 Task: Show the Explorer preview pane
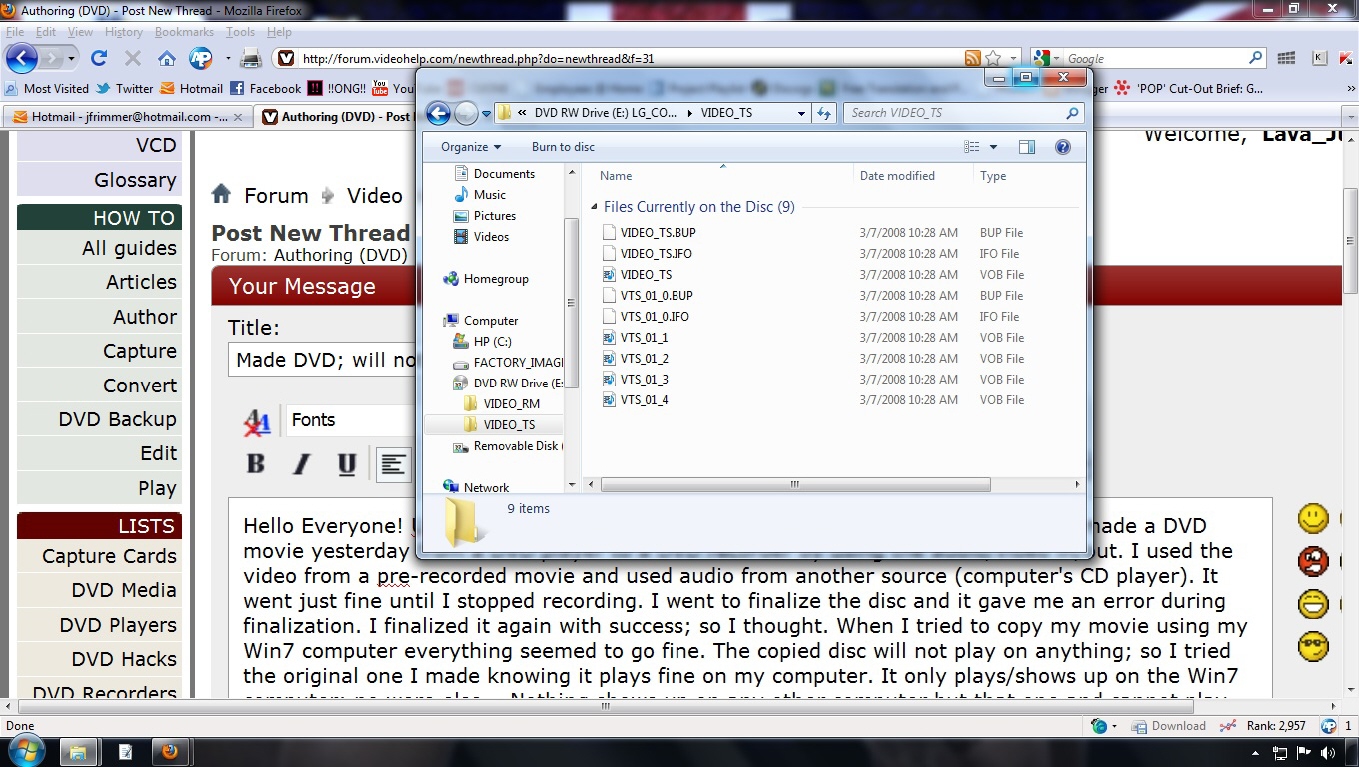click(x=1026, y=147)
